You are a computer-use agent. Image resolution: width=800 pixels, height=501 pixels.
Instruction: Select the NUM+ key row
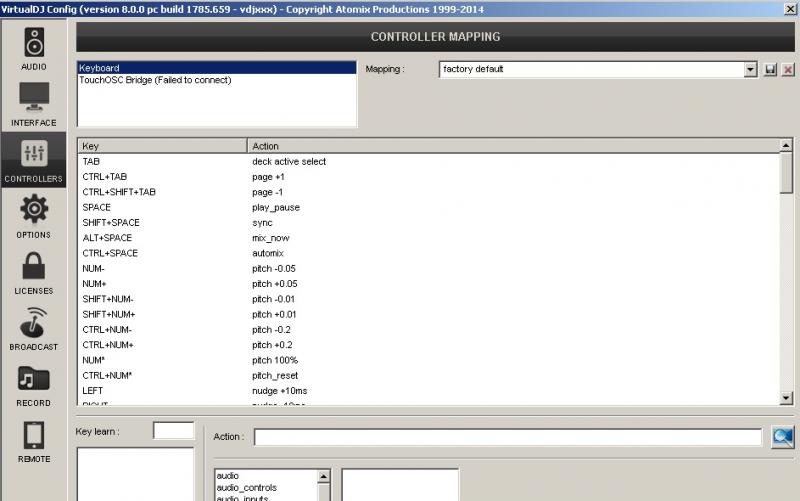(x=429, y=284)
